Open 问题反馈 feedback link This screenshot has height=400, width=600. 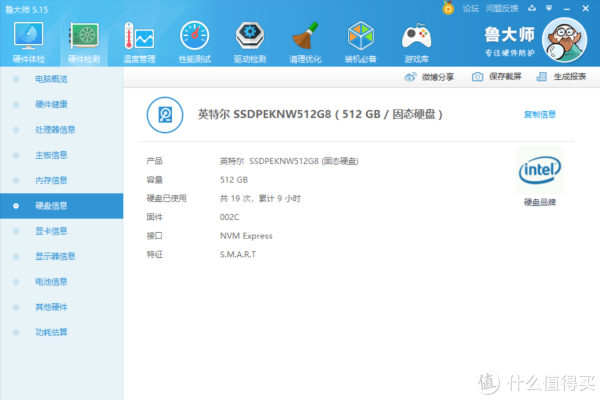[x=502, y=8]
